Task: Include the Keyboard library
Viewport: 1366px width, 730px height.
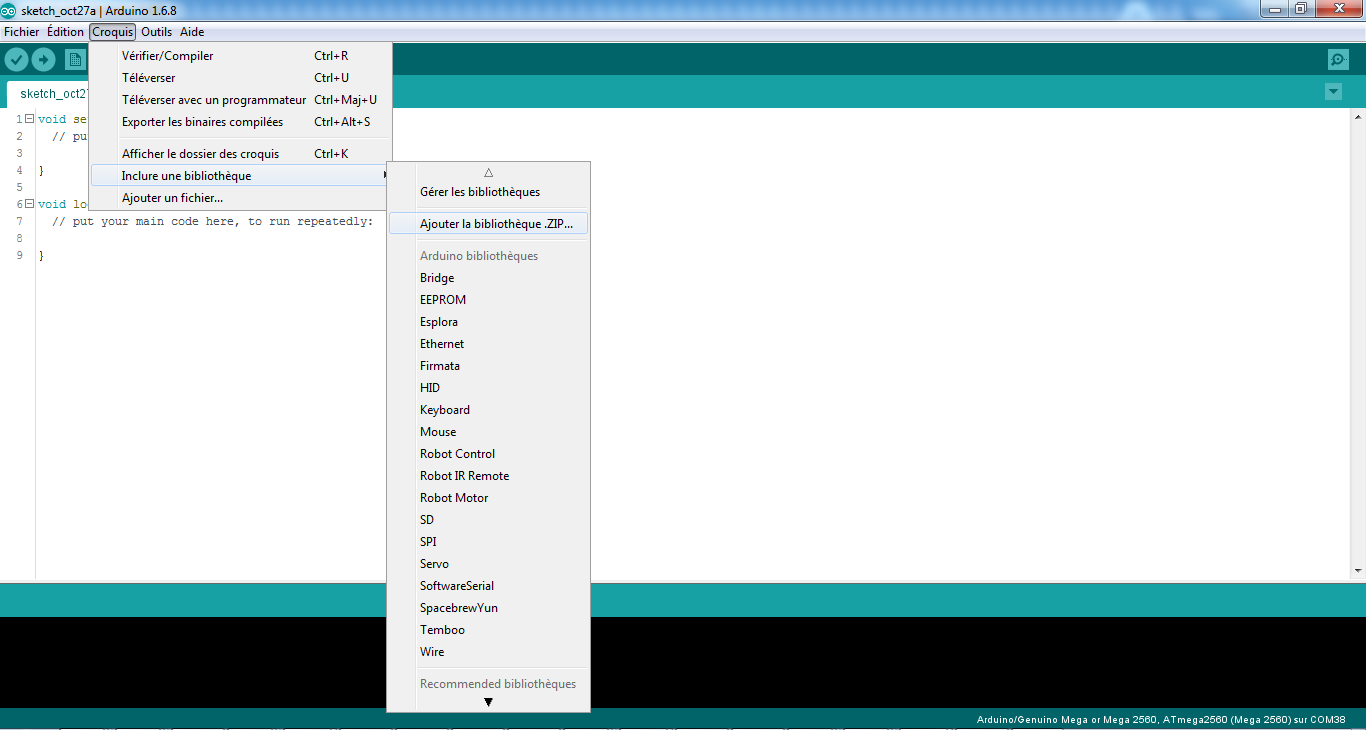Action: pos(488,410)
